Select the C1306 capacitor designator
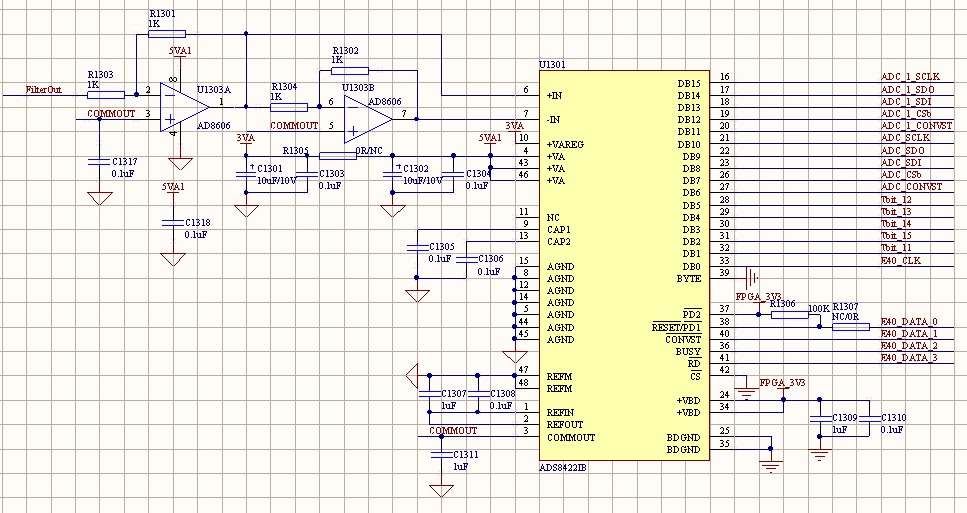The height and width of the screenshot is (513, 967). [490, 259]
